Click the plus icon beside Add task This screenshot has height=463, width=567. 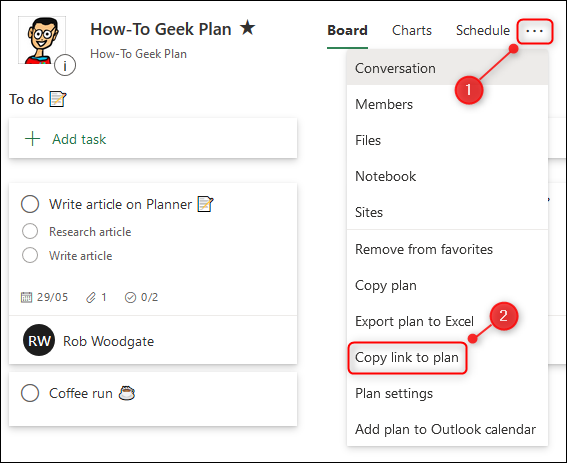(33, 139)
